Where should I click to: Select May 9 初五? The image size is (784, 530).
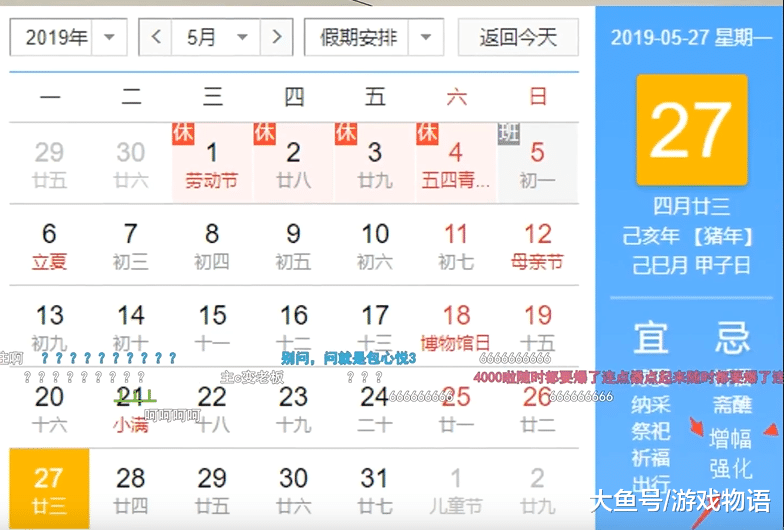coord(294,245)
